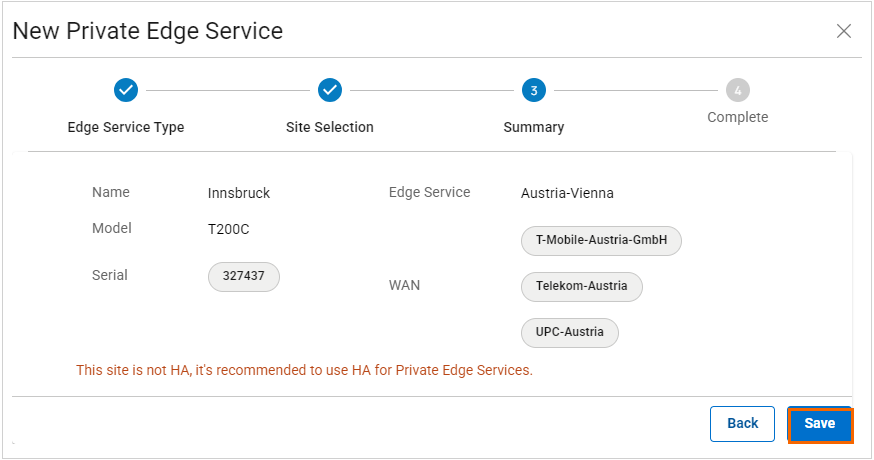Click the dialog title New Private Edge Service
The image size is (874, 460).
point(148,31)
